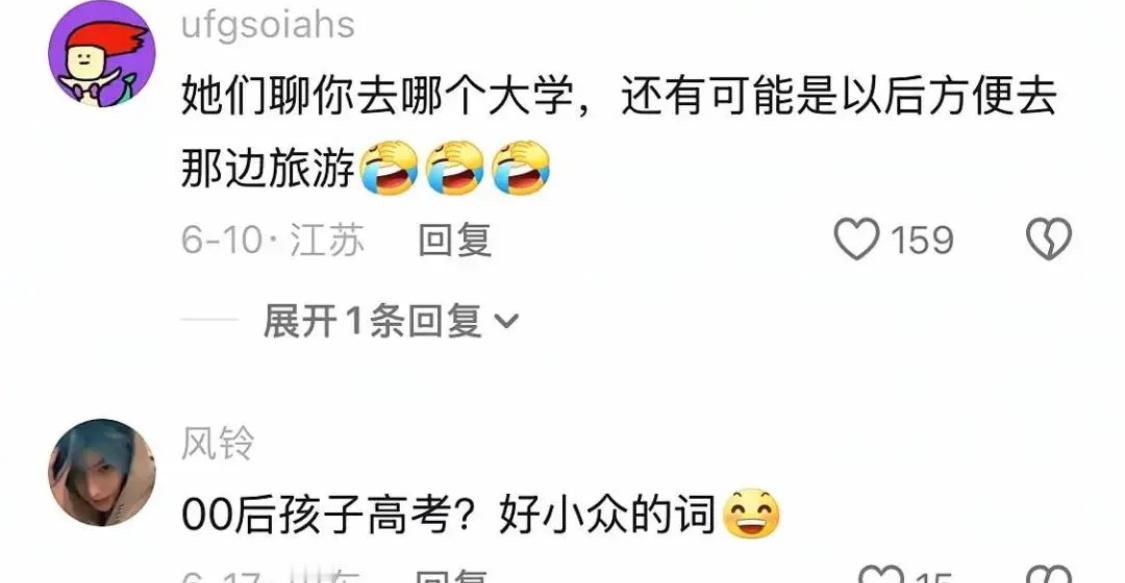
Task: Open 风铃 profile avatar
Action: 102,473
